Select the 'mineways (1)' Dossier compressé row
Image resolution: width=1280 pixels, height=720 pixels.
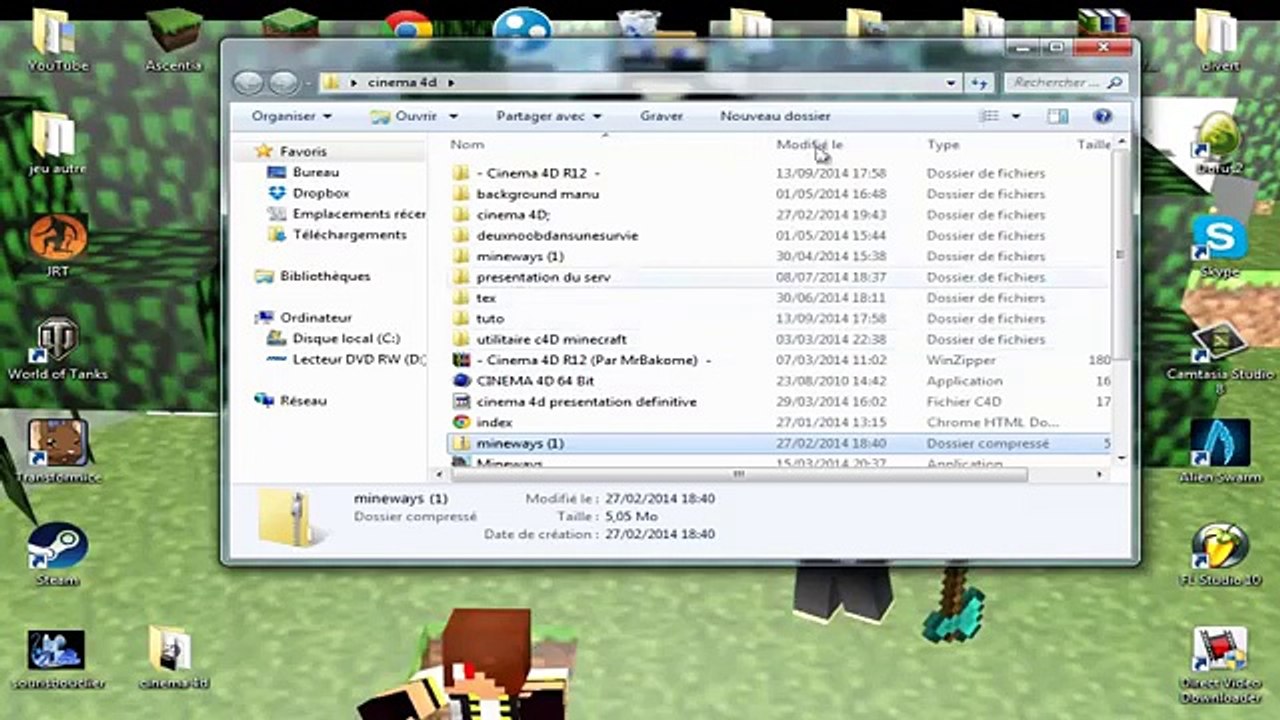point(778,443)
